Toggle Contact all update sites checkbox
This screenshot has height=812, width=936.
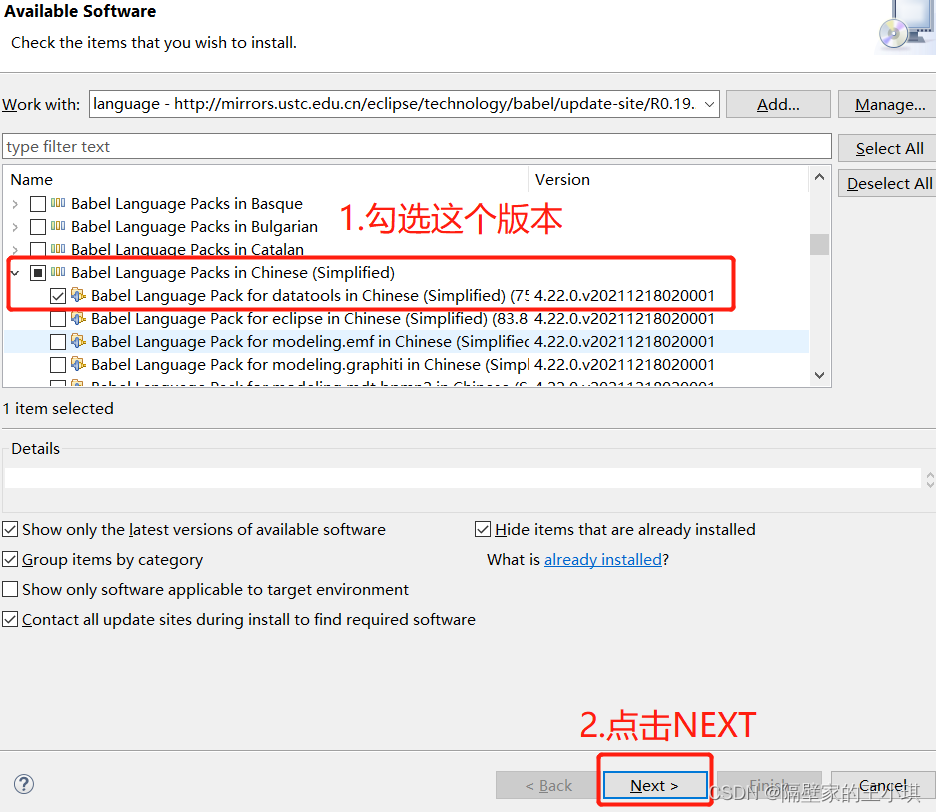point(10,619)
